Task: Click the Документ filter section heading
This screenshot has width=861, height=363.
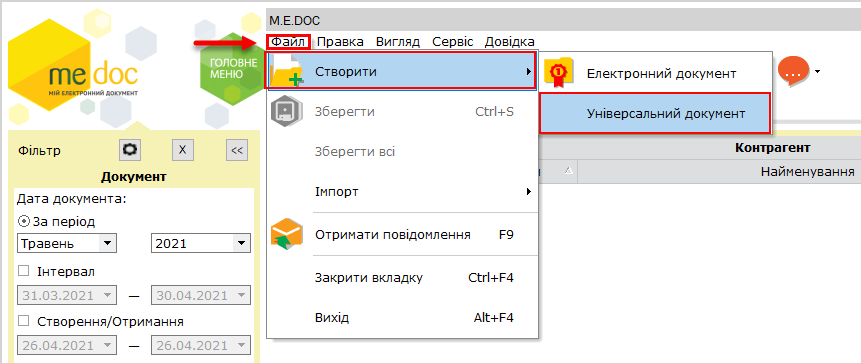Action: click(x=134, y=177)
